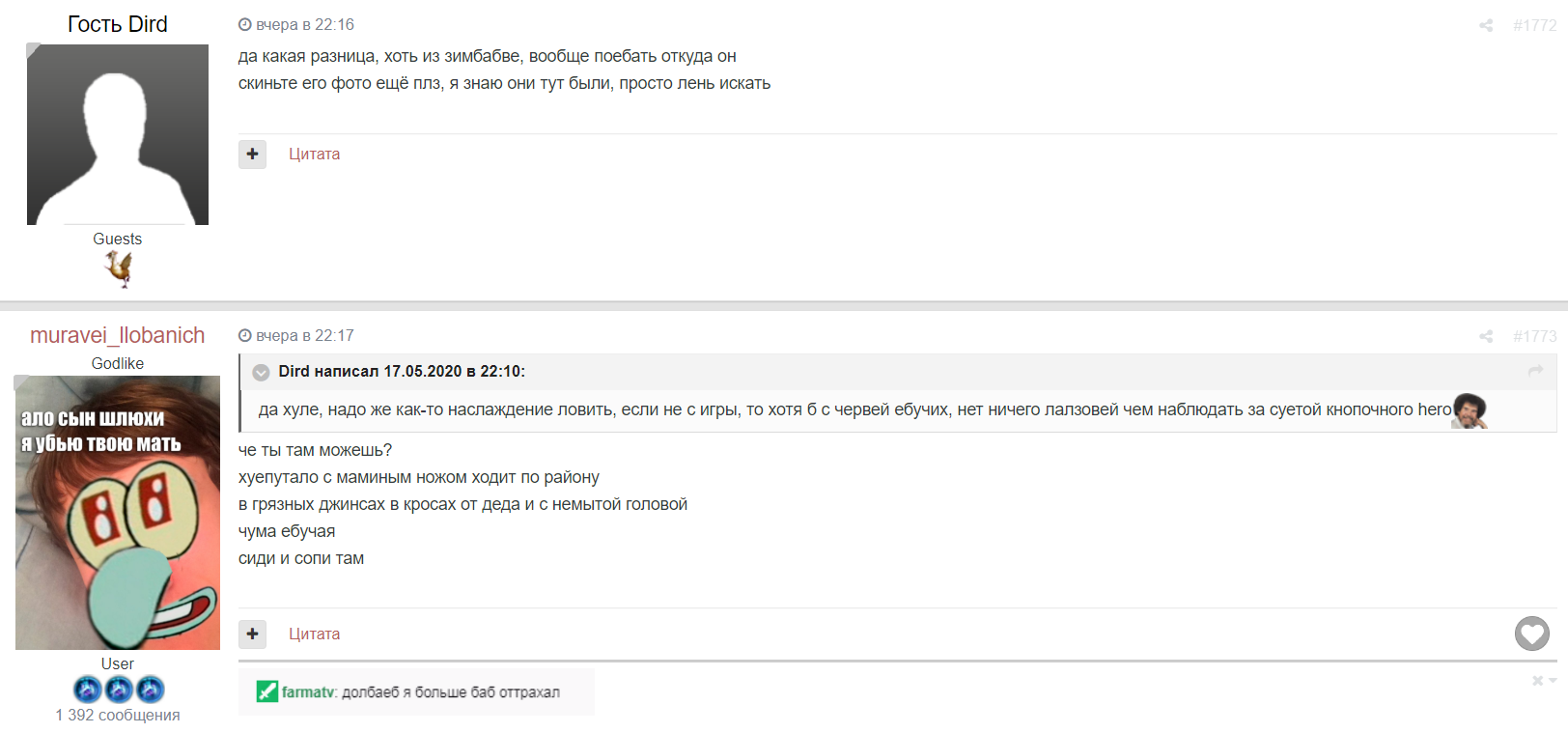Click the emoticon at the end of the quote
Viewport: 1568px width, 733px height.
point(1470,410)
